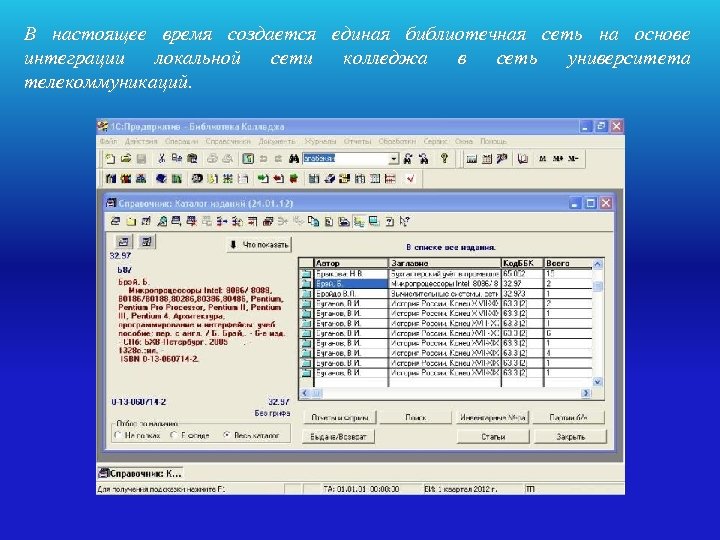Select the 'Бройдо В.Л.' author cell
The image size is (720, 540).
coord(351,294)
